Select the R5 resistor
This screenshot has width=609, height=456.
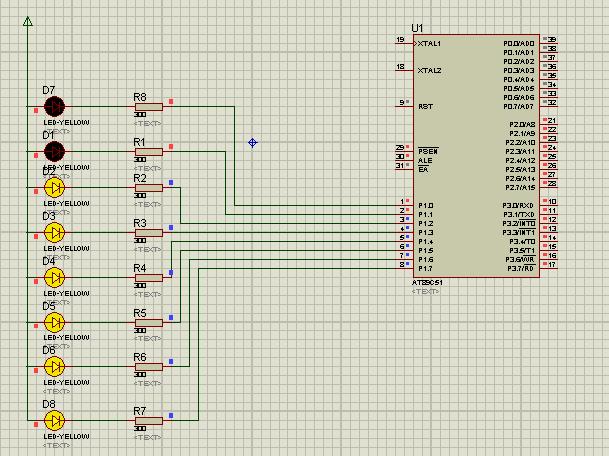[149, 323]
